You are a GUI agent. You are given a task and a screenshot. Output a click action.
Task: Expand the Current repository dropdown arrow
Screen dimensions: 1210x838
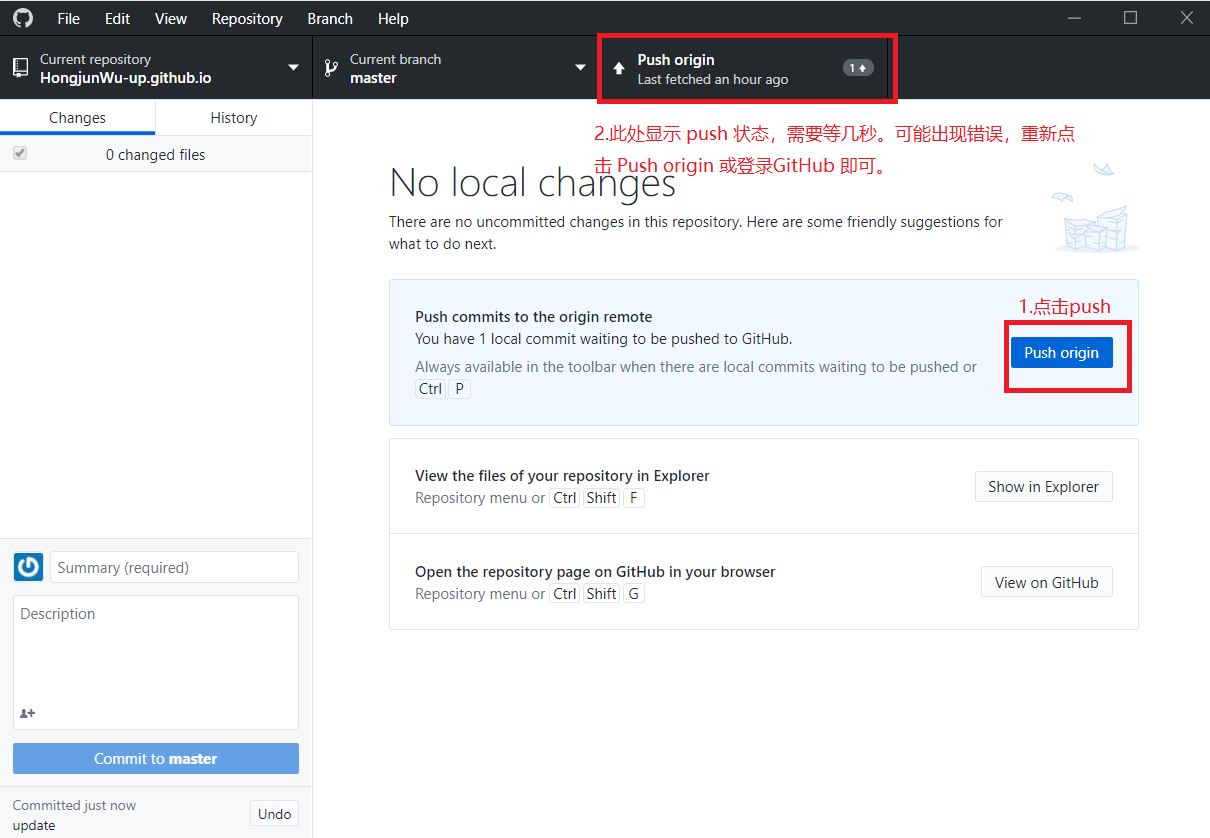point(293,68)
